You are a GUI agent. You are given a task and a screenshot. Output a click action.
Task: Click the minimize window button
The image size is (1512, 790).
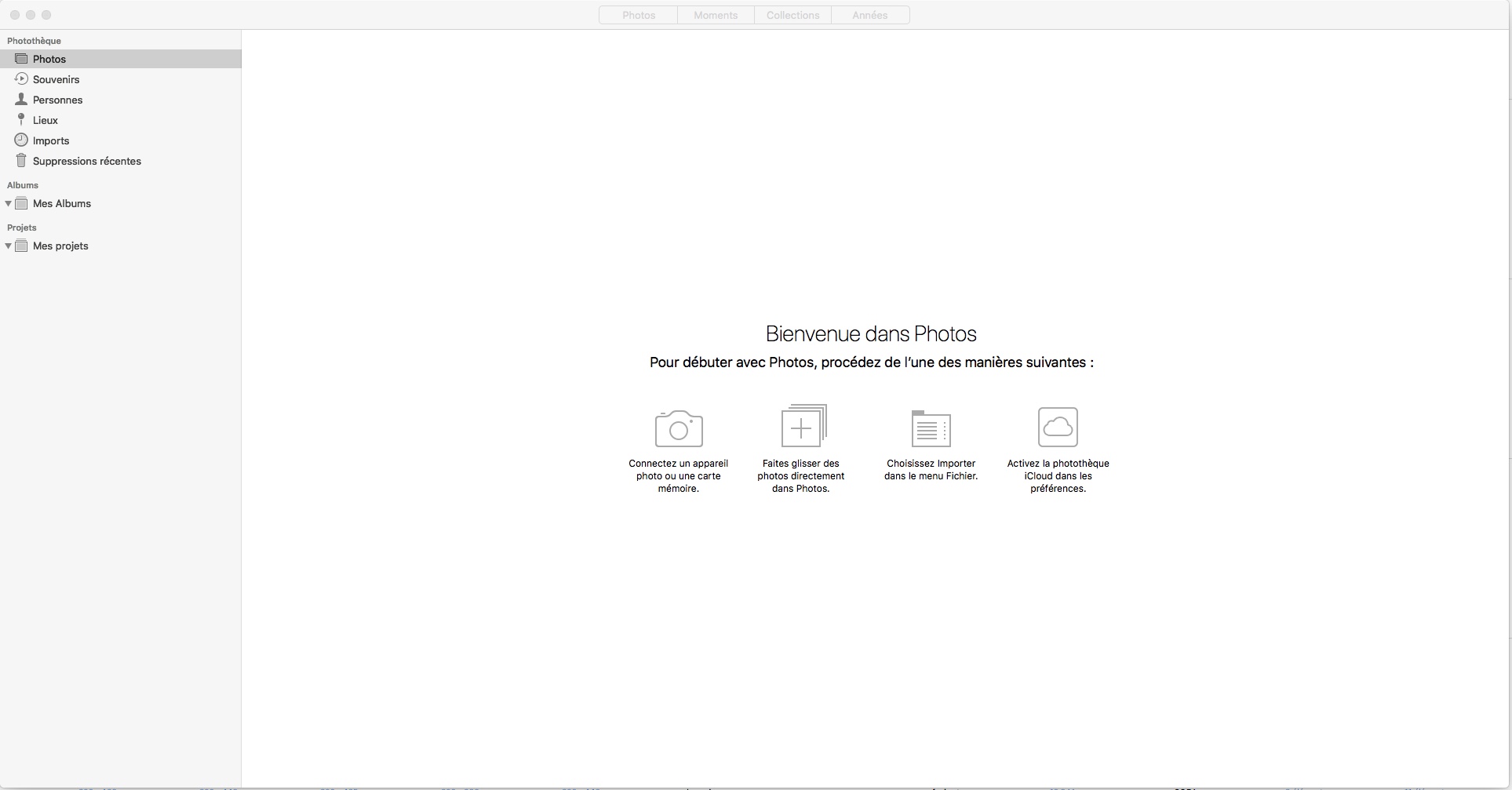(31, 15)
